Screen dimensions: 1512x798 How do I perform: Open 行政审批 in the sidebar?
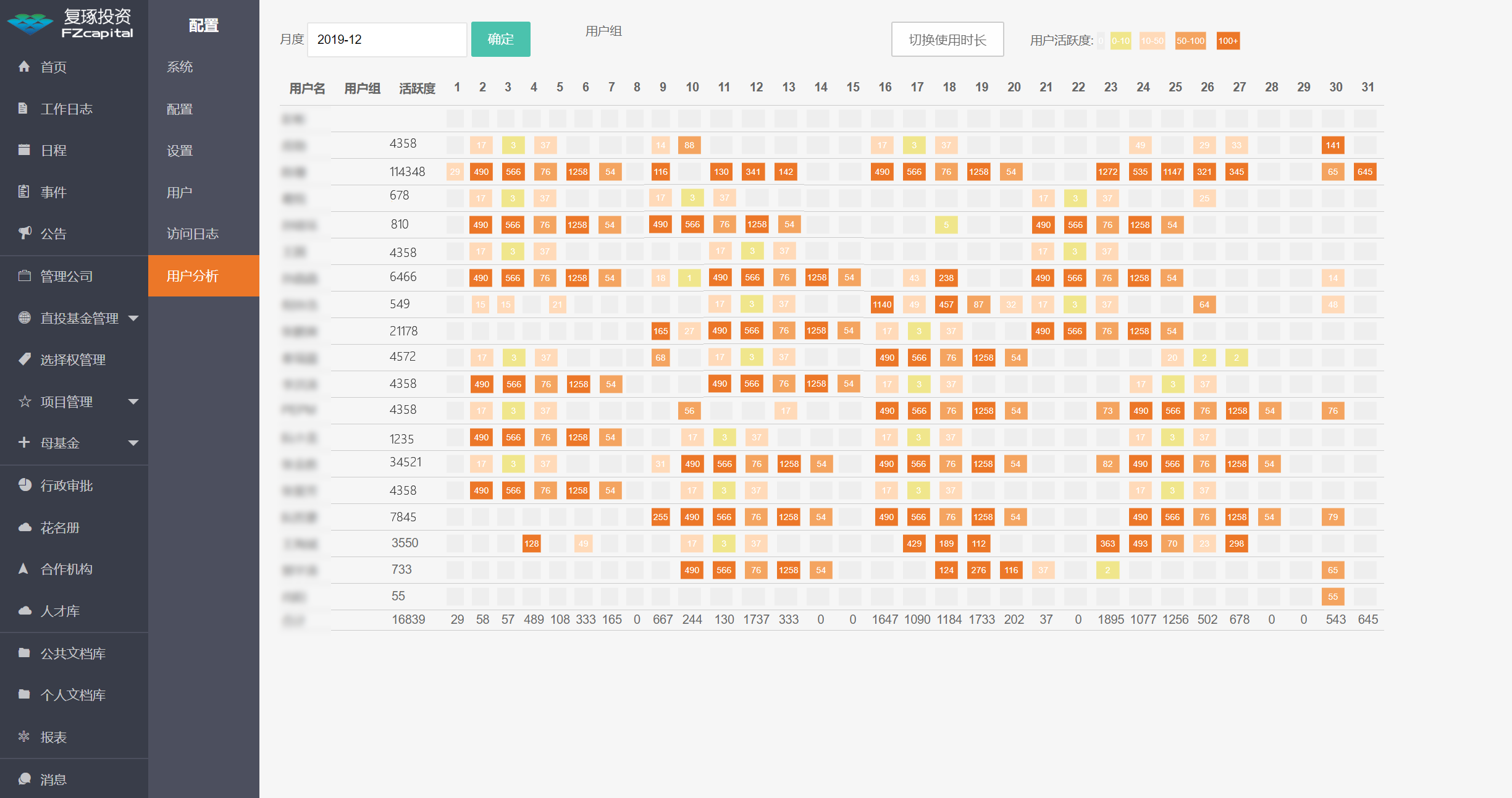coord(67,485)
